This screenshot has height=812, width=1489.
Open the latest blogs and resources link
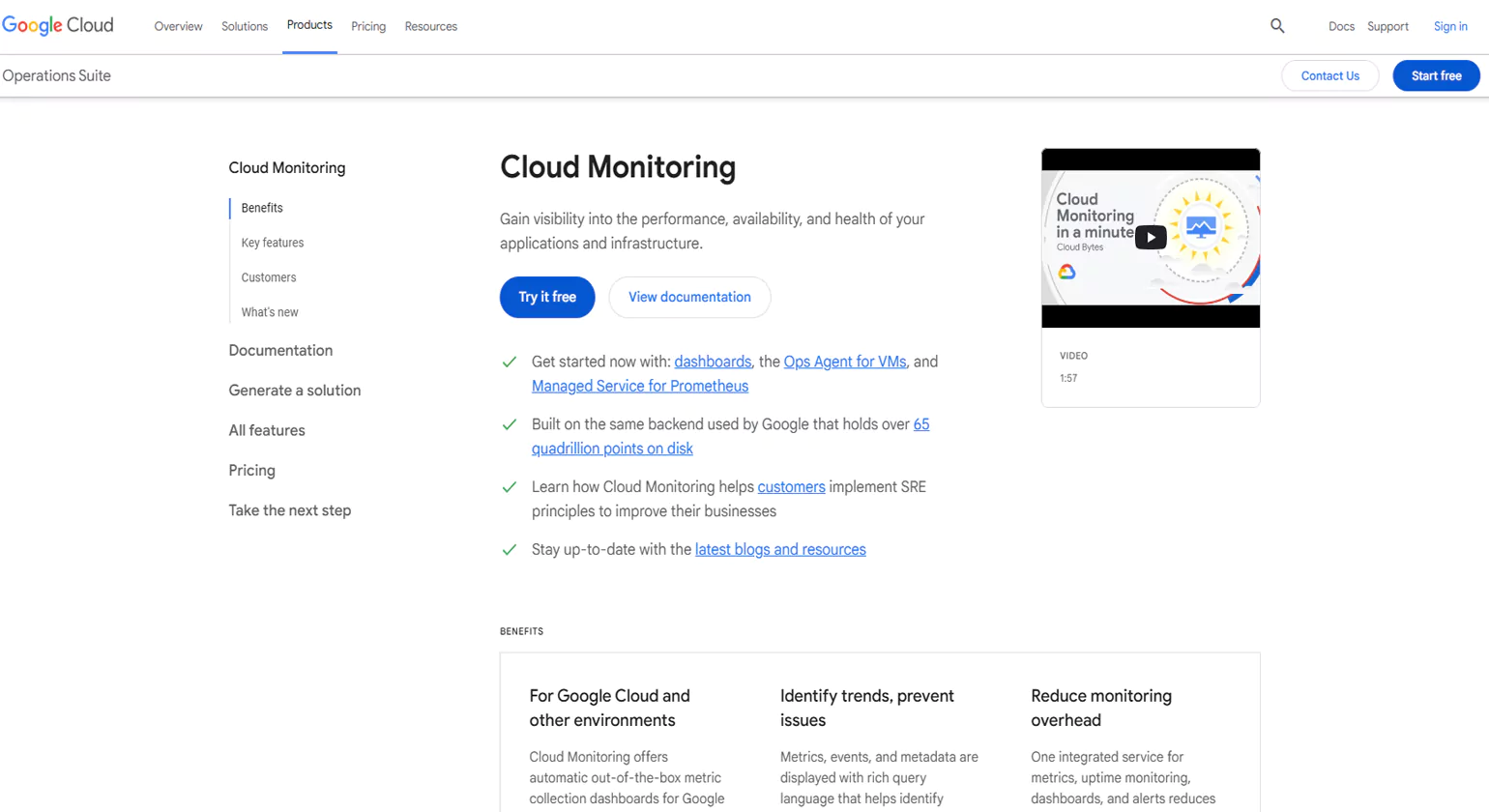779,549
